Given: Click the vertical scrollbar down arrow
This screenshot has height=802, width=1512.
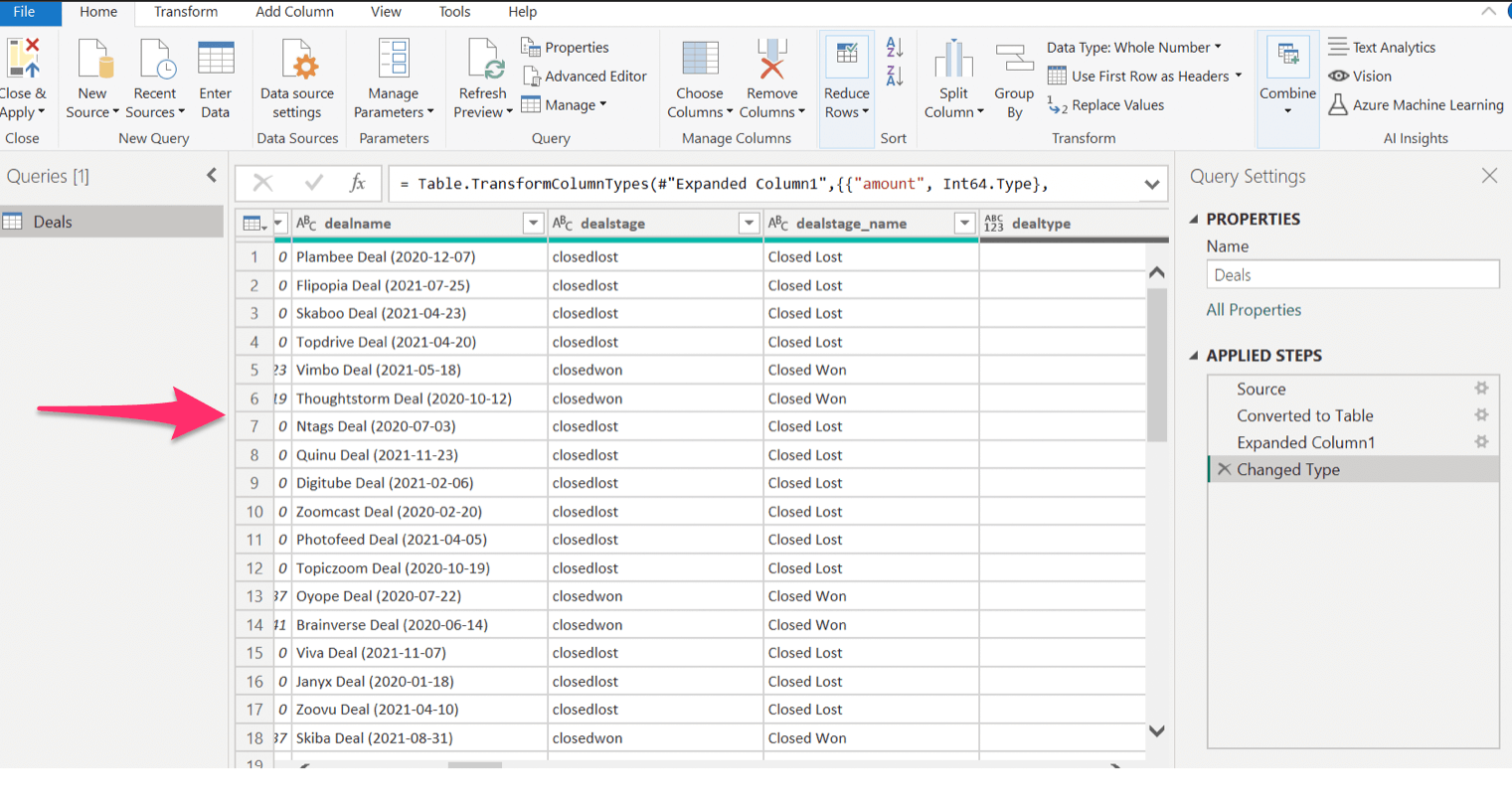Looking at the screenshot, I should point(1157,730).
